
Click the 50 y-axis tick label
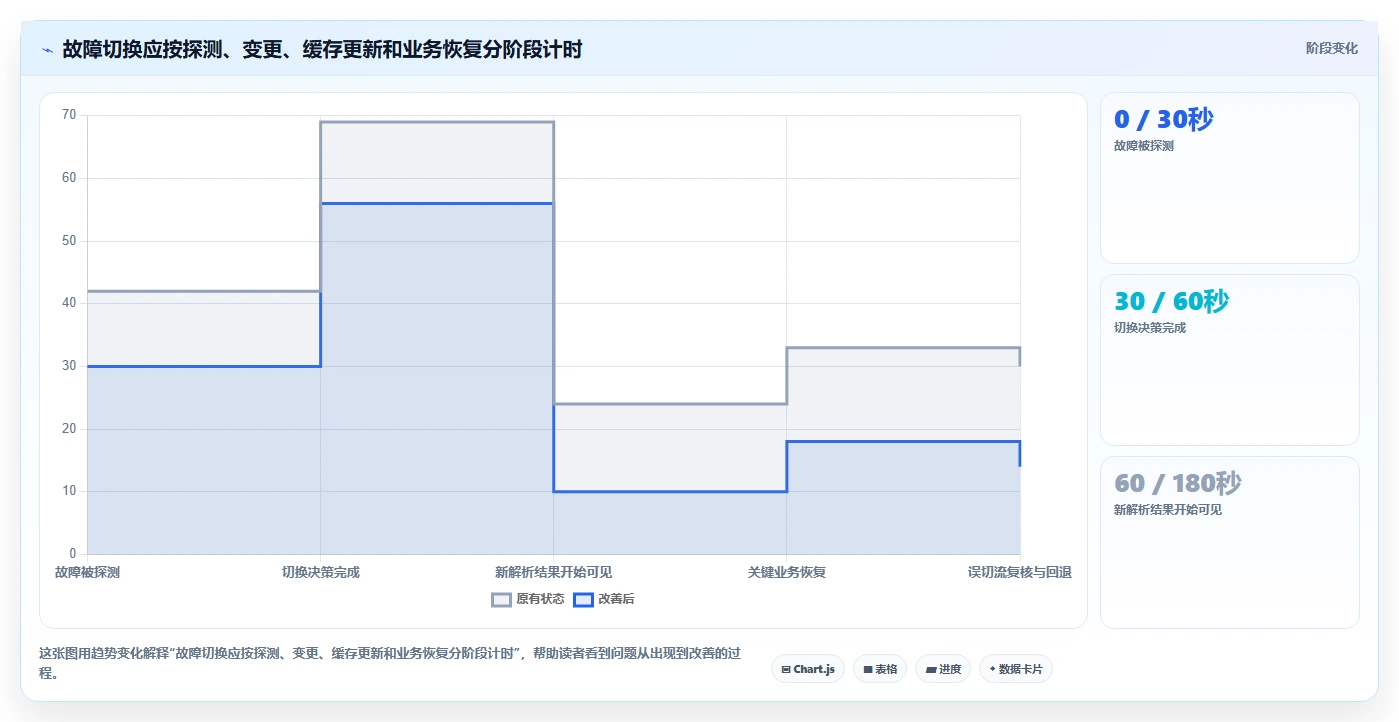(x=69, y=241)
